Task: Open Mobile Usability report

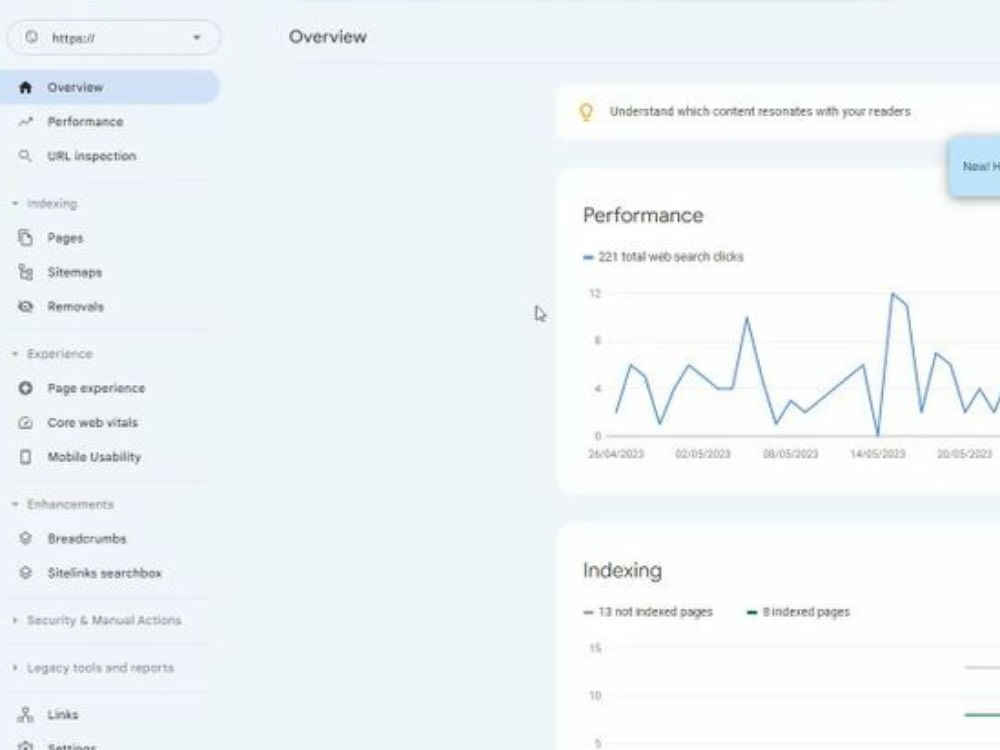Action: point(110,457)
